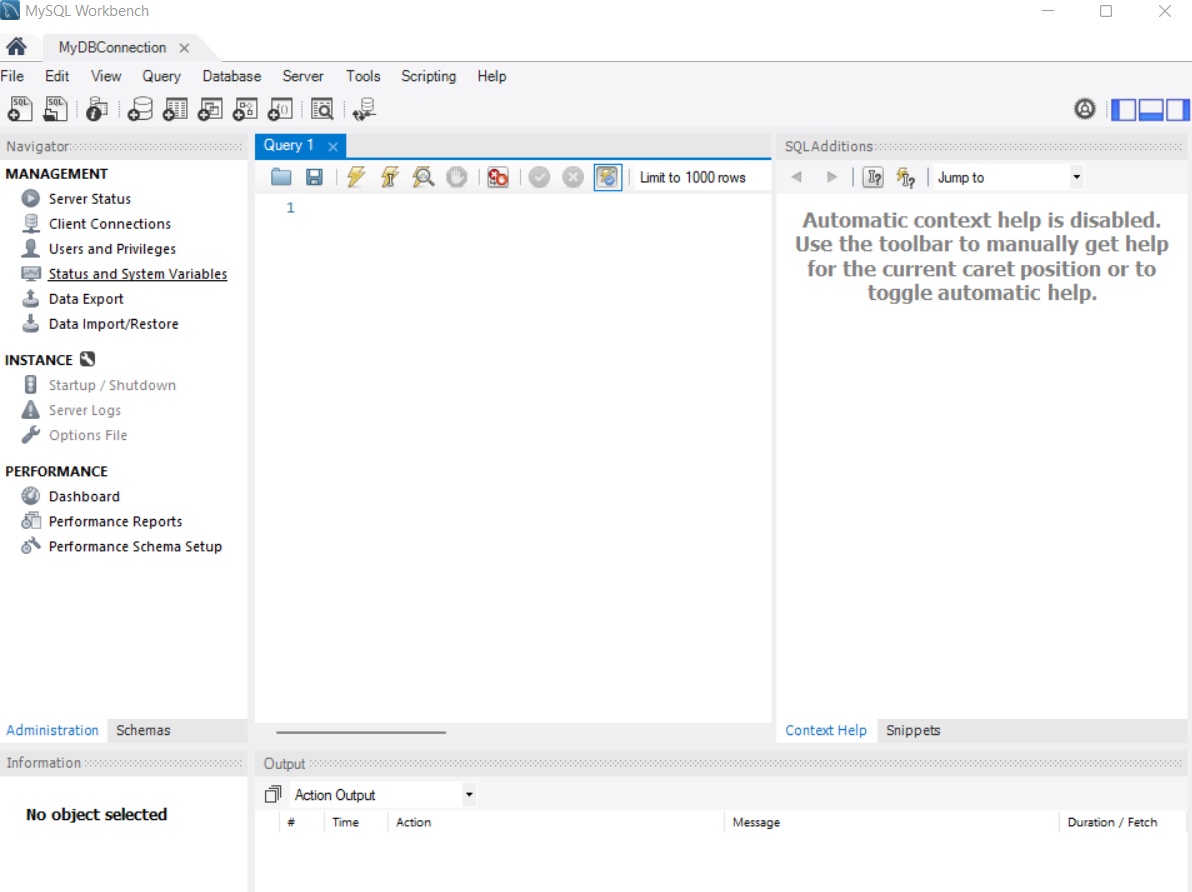Rollback transaction X icon

pos(573,177)
